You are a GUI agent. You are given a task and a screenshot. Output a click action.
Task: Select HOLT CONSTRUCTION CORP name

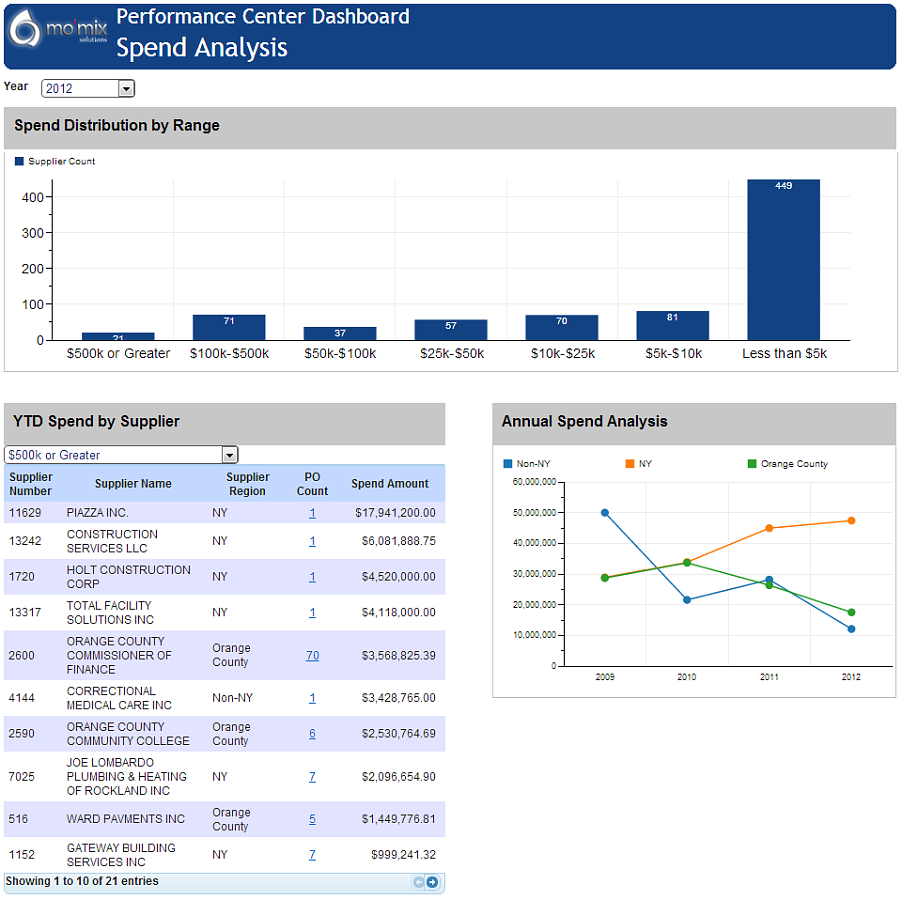coord(128,577)
